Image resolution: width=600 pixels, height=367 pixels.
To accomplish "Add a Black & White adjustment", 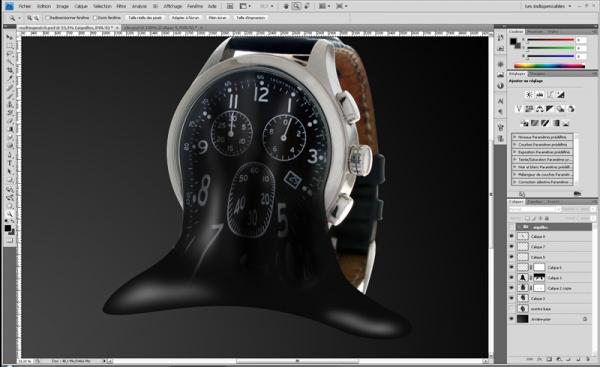I will pyautogui.click(x=550, y=109).
